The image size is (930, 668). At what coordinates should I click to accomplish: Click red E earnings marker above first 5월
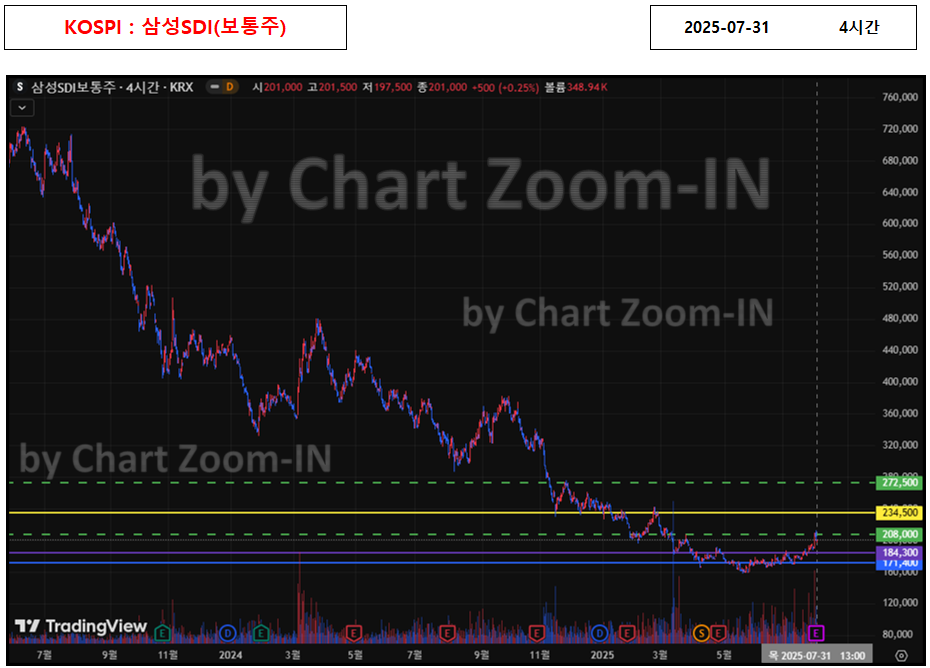tap(354, 634)
